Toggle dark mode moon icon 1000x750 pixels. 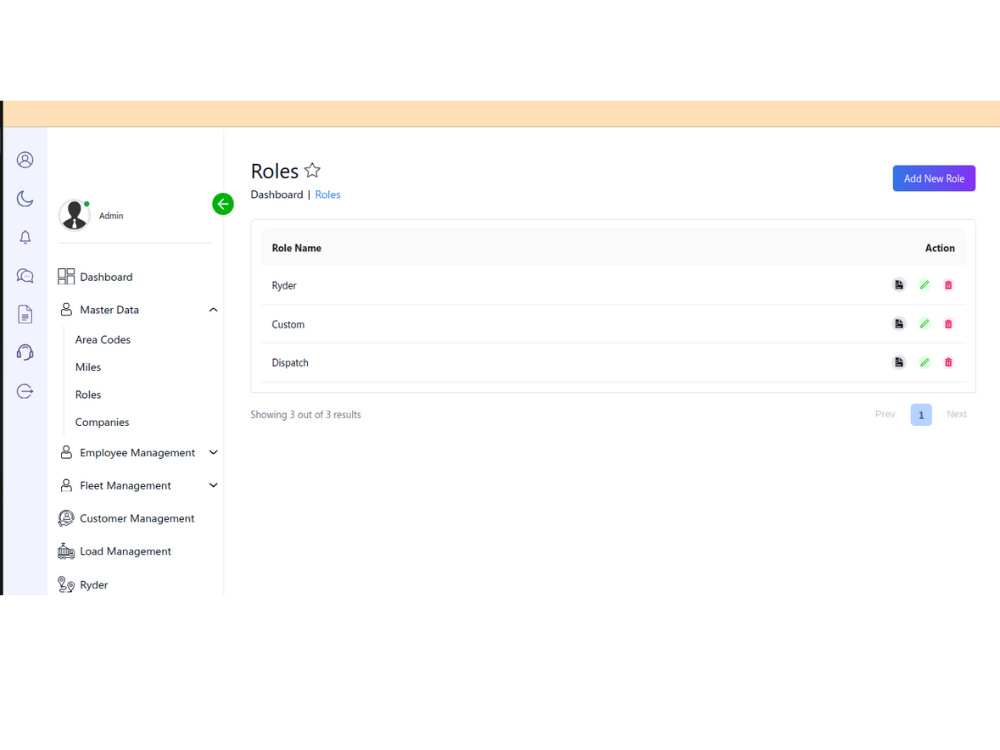coord(25,198)
